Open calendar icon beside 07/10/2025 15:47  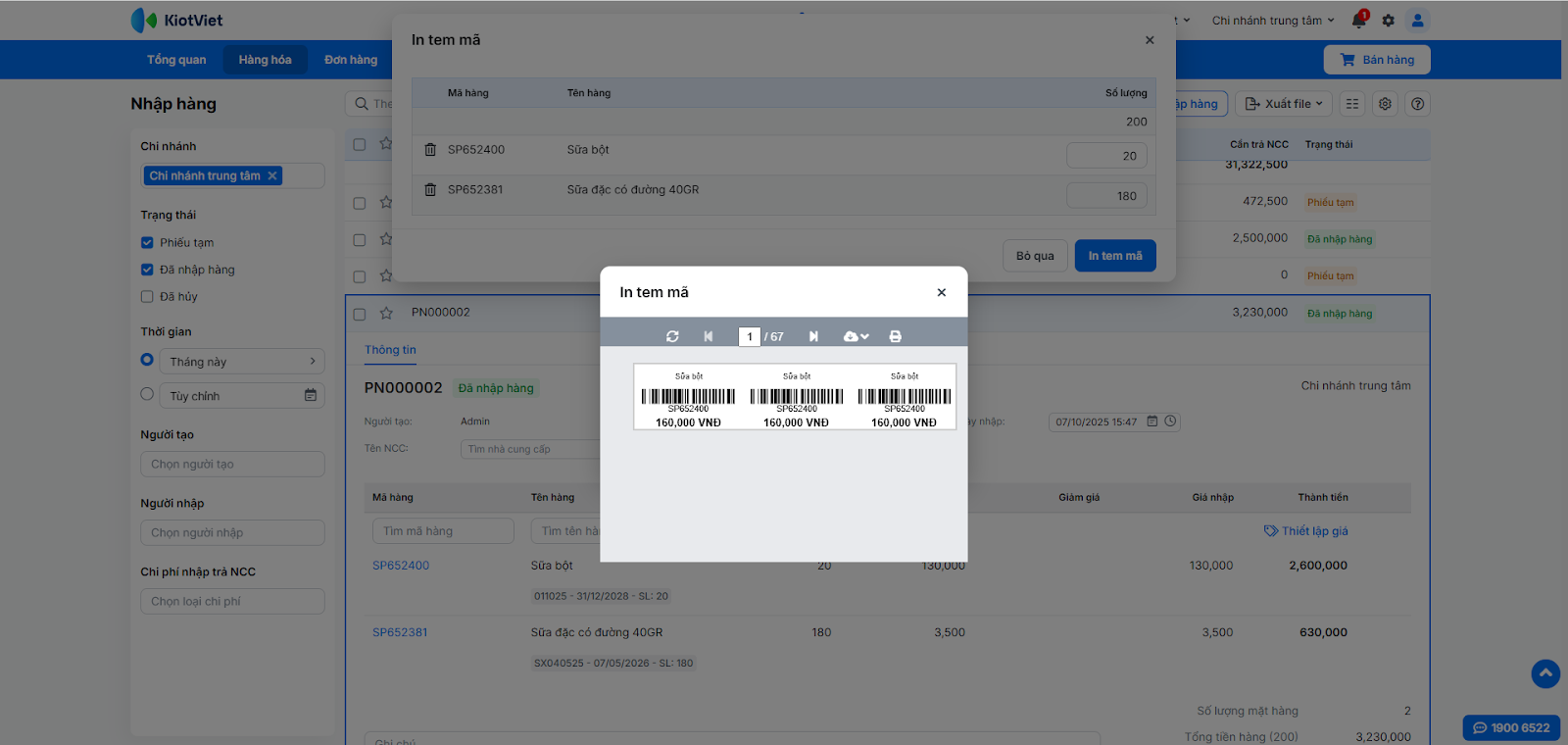coord(1152,422)
